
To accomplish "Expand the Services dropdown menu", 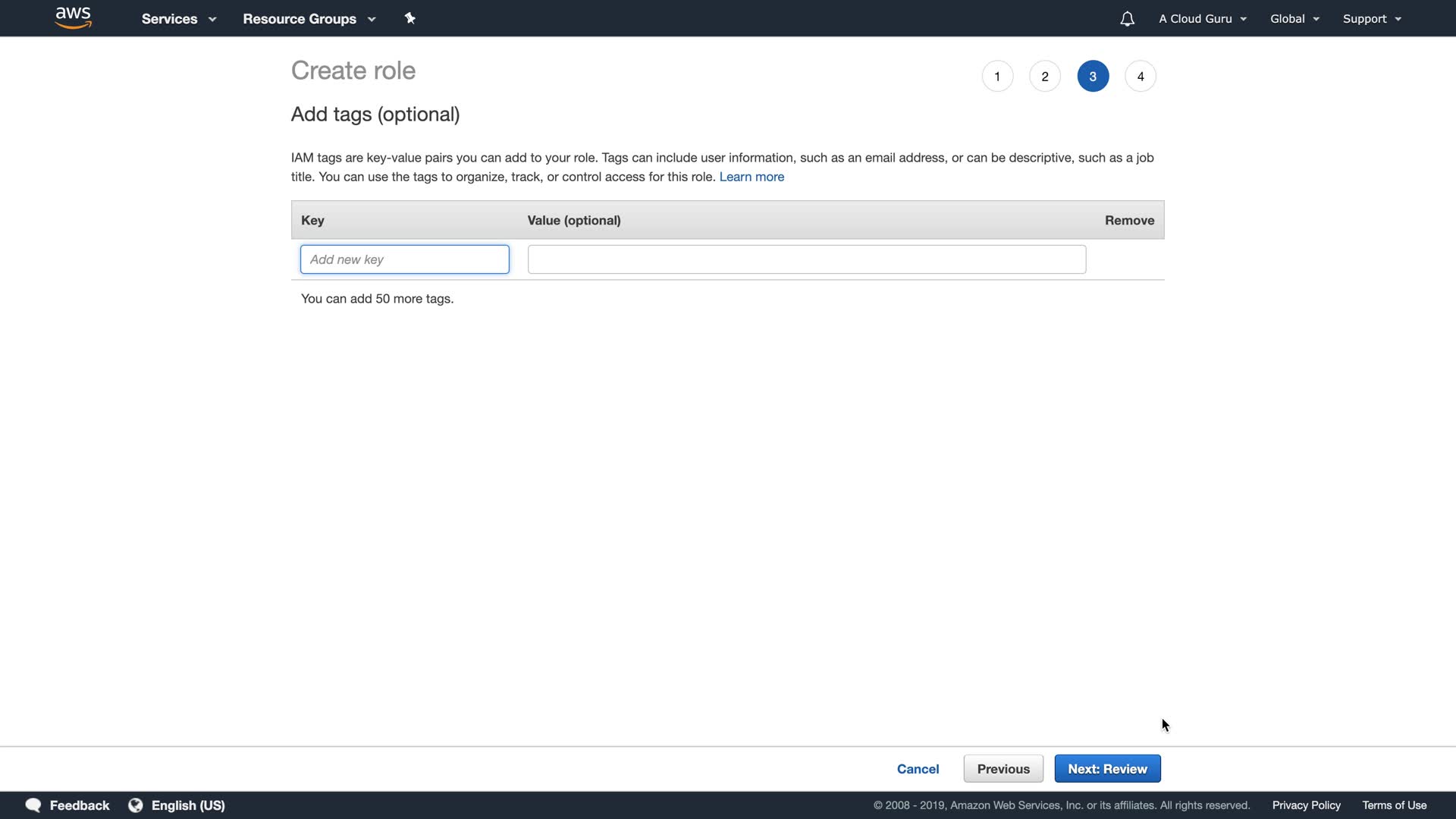I will [x=179, y=19].
